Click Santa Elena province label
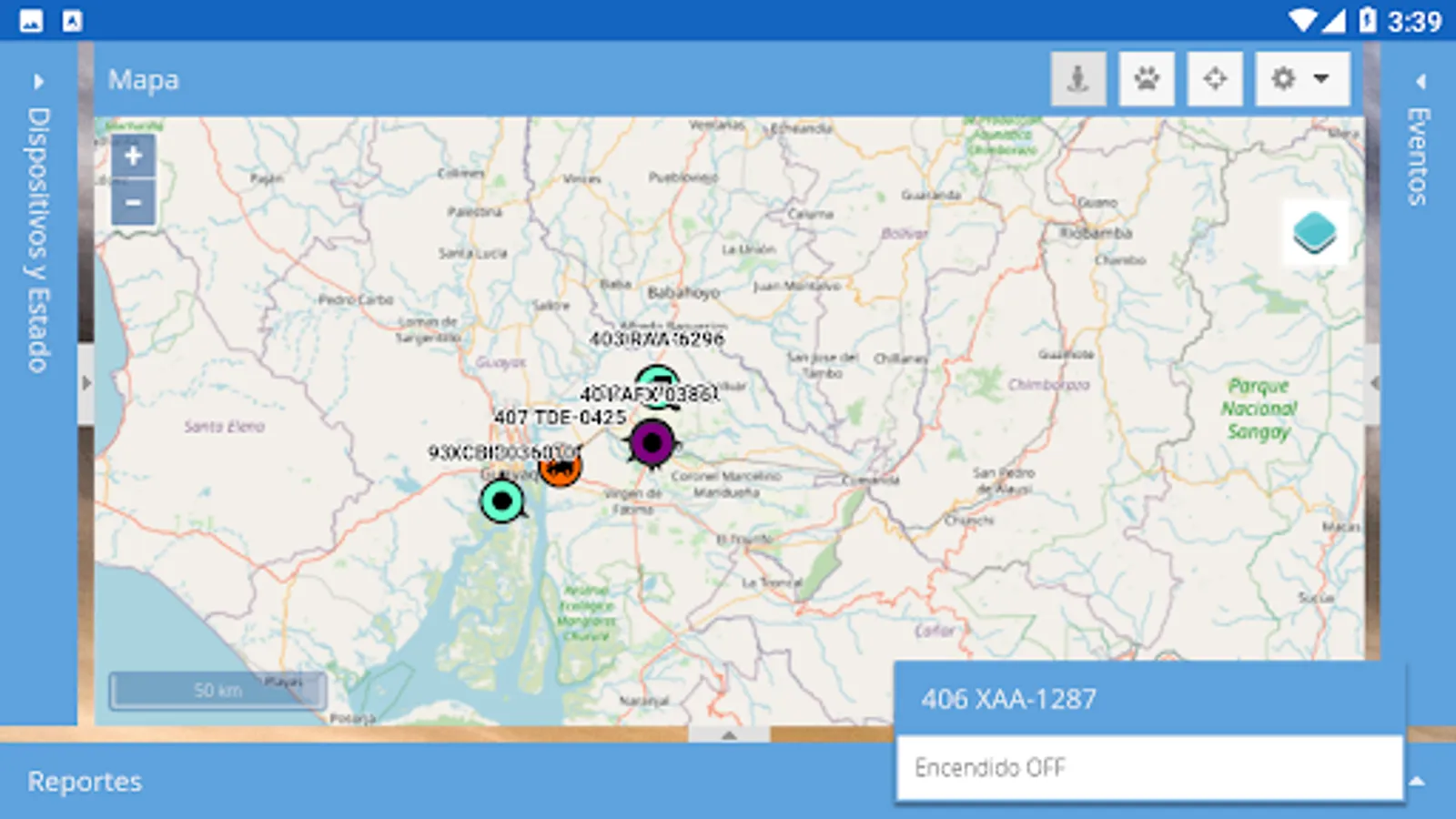 pos(224,426)
